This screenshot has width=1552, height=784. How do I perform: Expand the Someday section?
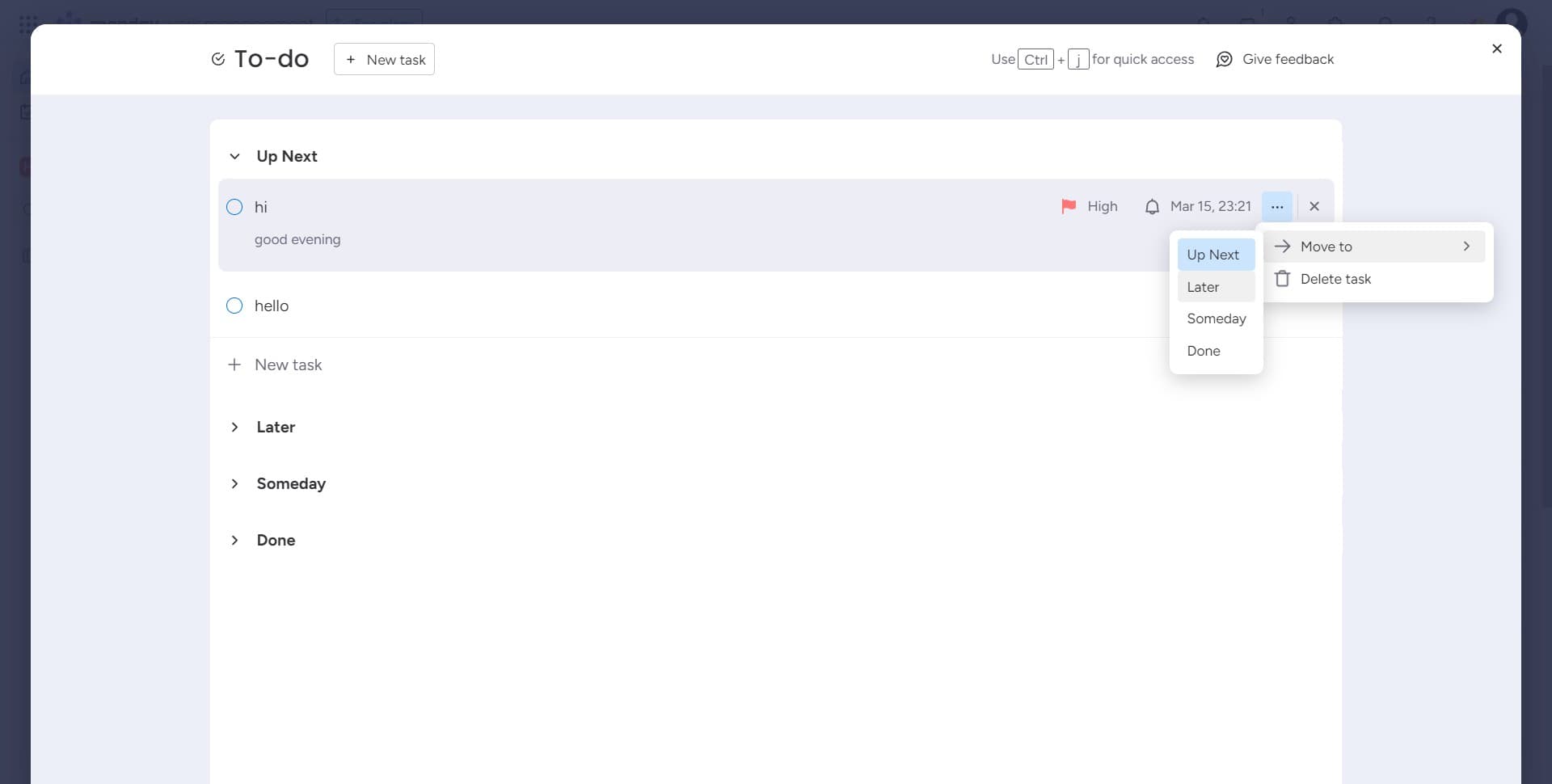234,483
